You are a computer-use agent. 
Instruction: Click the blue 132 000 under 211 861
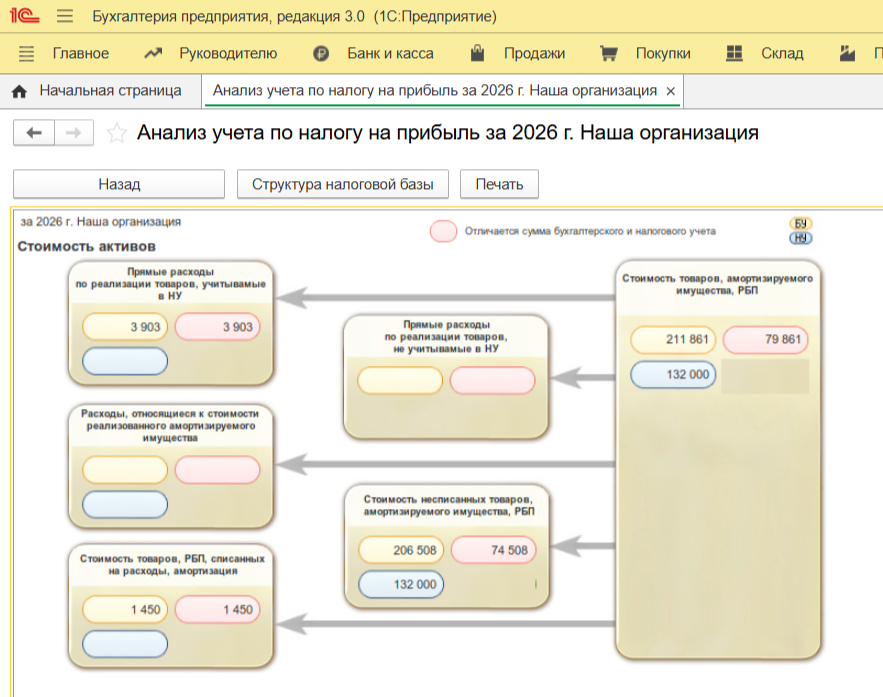coord(673,374)
